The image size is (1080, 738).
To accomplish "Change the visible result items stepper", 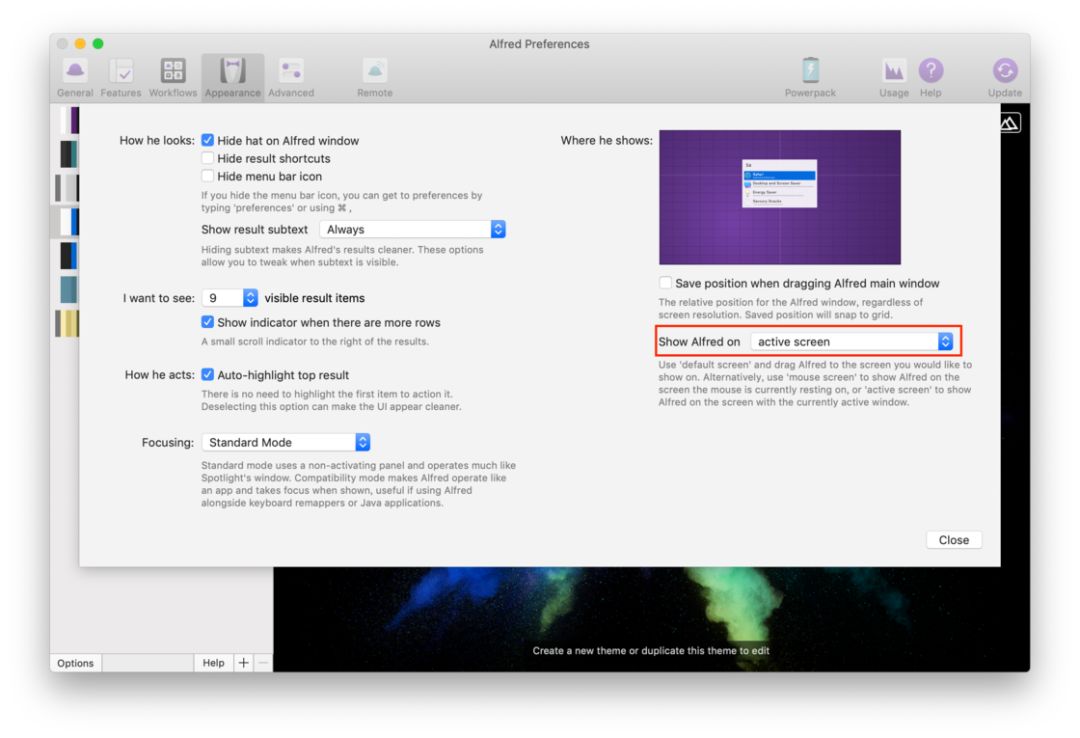I will pyautogui.click(x=250, y=298).
